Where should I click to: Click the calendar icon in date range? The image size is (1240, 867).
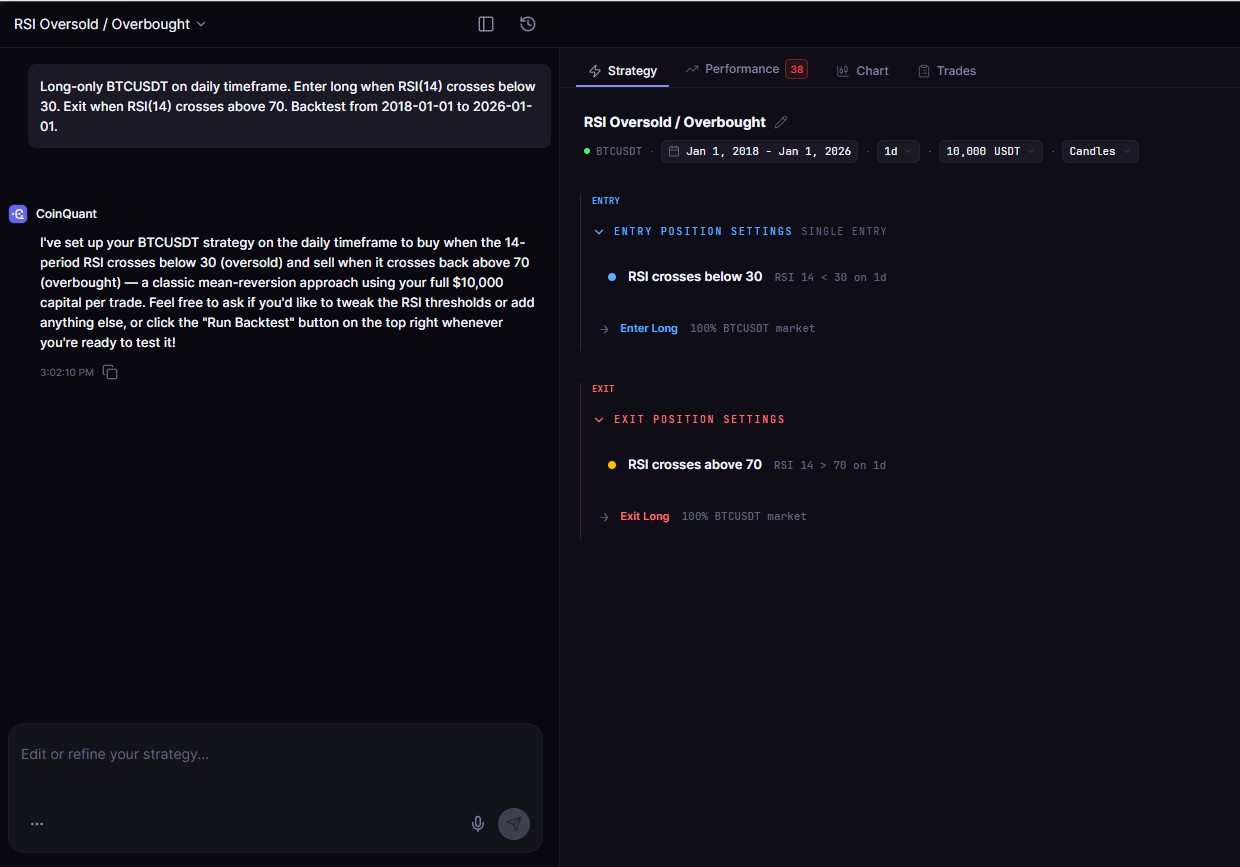pyautogui.click(x=674, y=151)
